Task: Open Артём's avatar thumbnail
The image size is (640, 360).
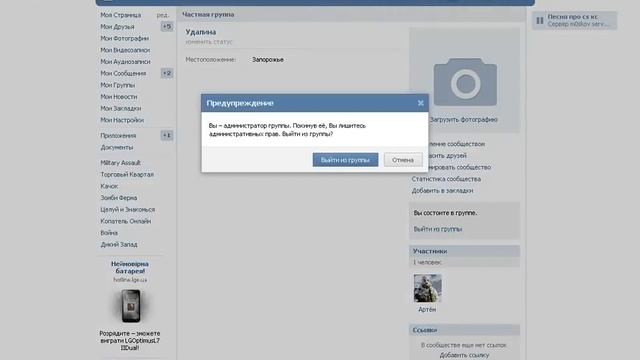Action: (427, 288)
